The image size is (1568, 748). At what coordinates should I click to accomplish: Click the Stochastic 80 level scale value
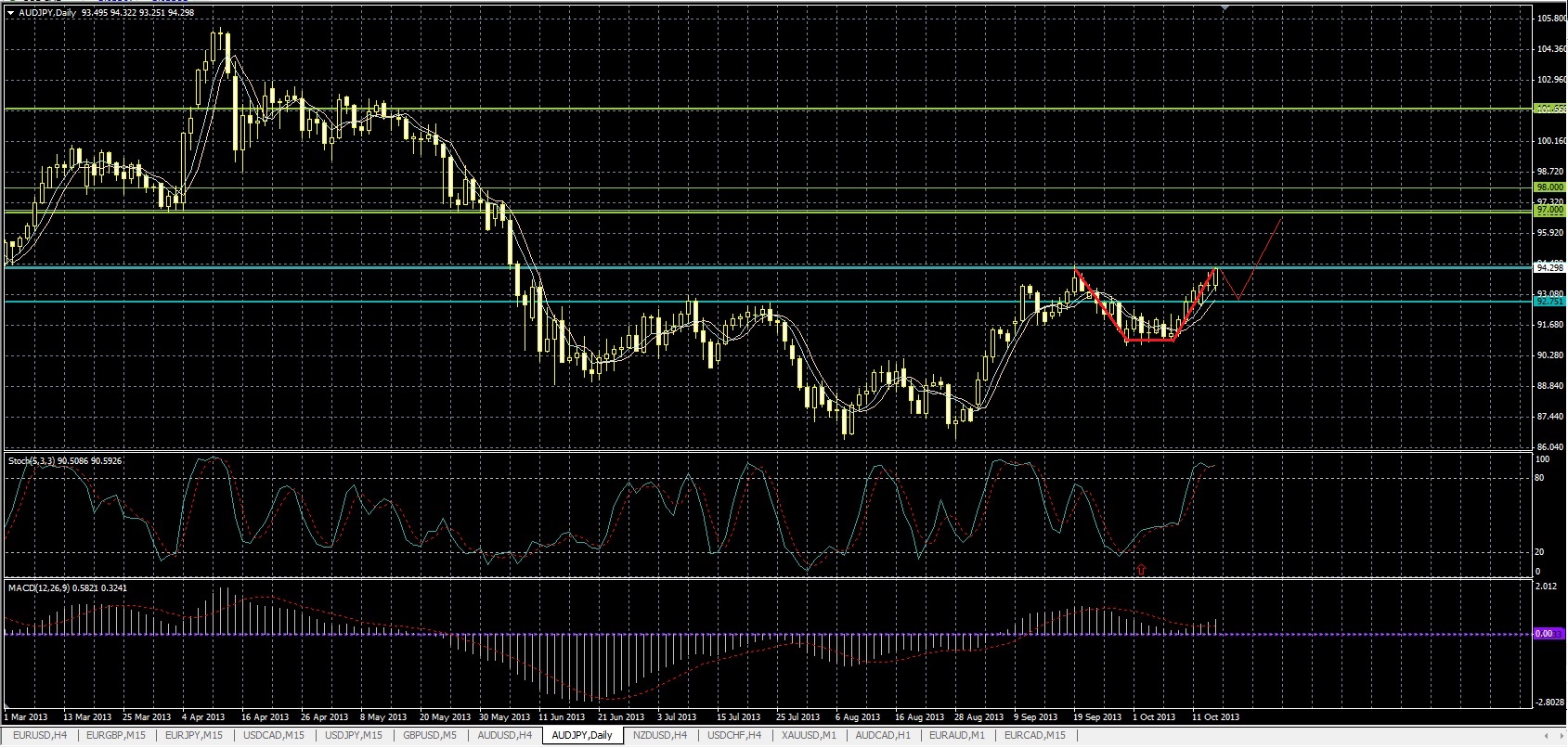(1541, 478)
